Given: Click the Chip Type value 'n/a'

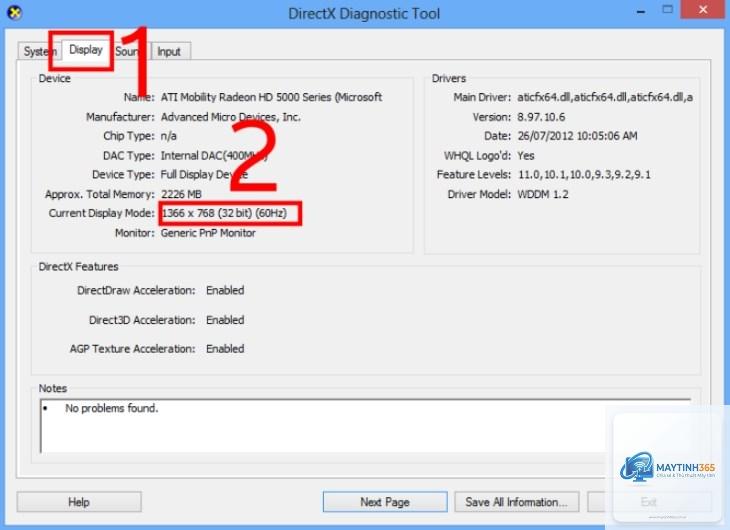Looking at the screenshot, I should [169, 136].
